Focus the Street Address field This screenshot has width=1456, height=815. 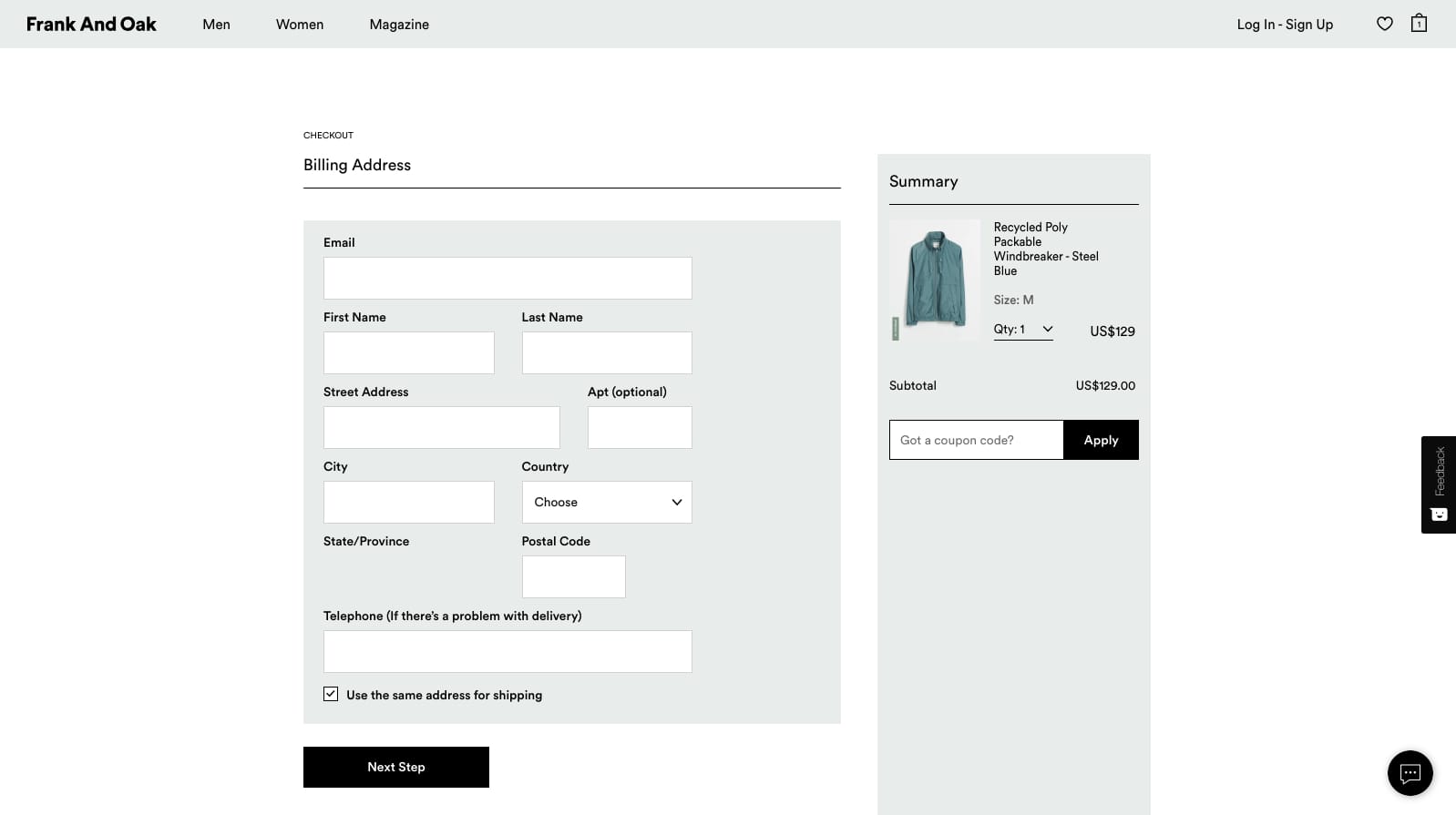(x=442, y=427)
